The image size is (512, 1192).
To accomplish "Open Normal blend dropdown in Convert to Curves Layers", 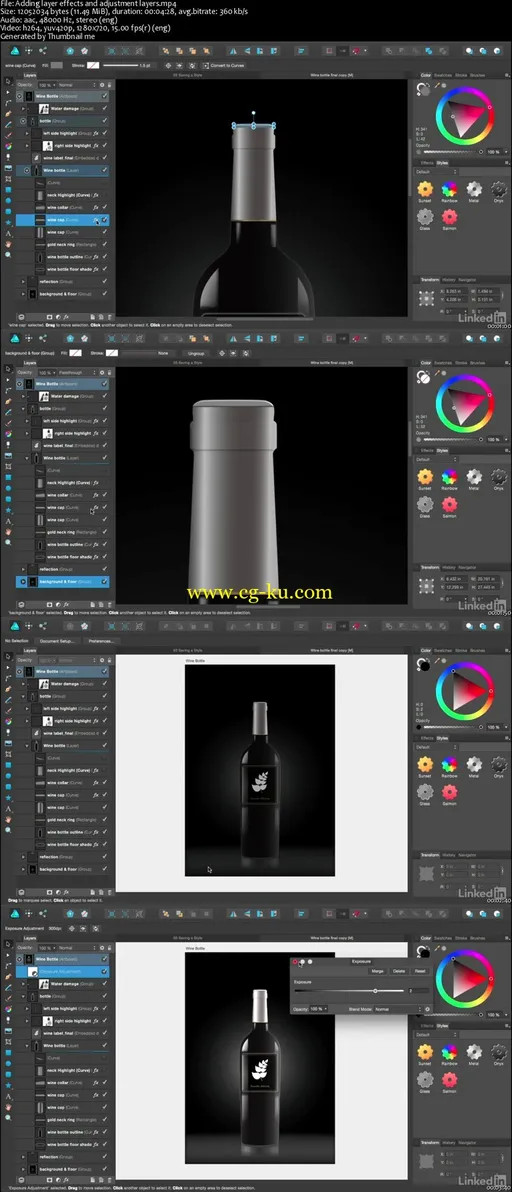I will tap(76, 84).
